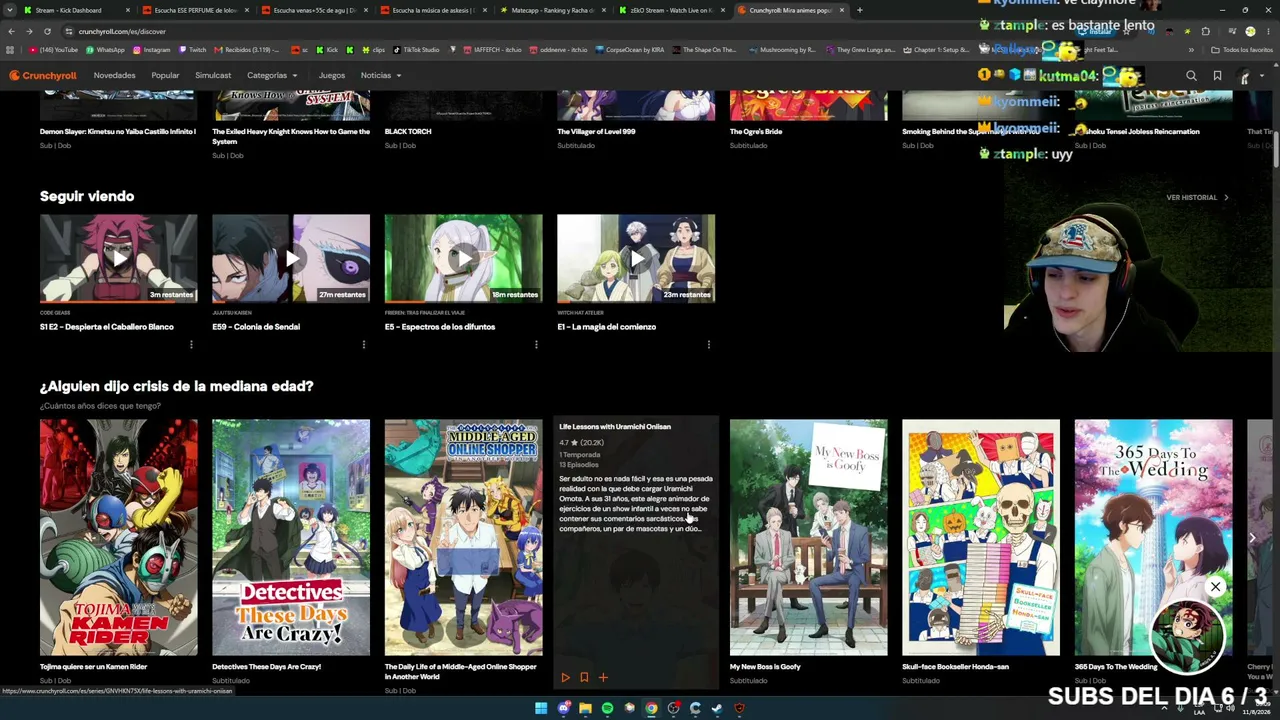Open a new browser tab

point(859,10)
